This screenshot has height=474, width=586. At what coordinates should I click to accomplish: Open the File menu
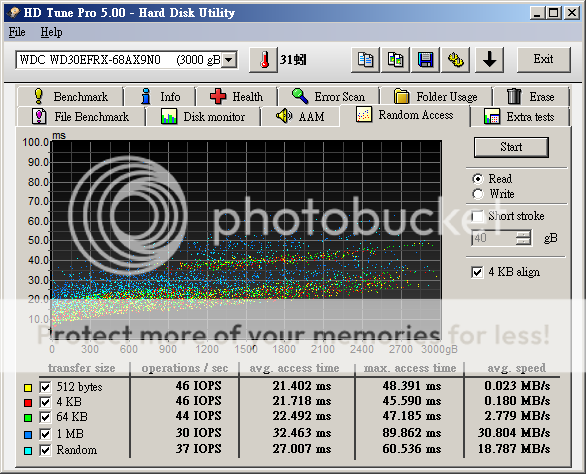pyautogui.click(x=17, y=32)
